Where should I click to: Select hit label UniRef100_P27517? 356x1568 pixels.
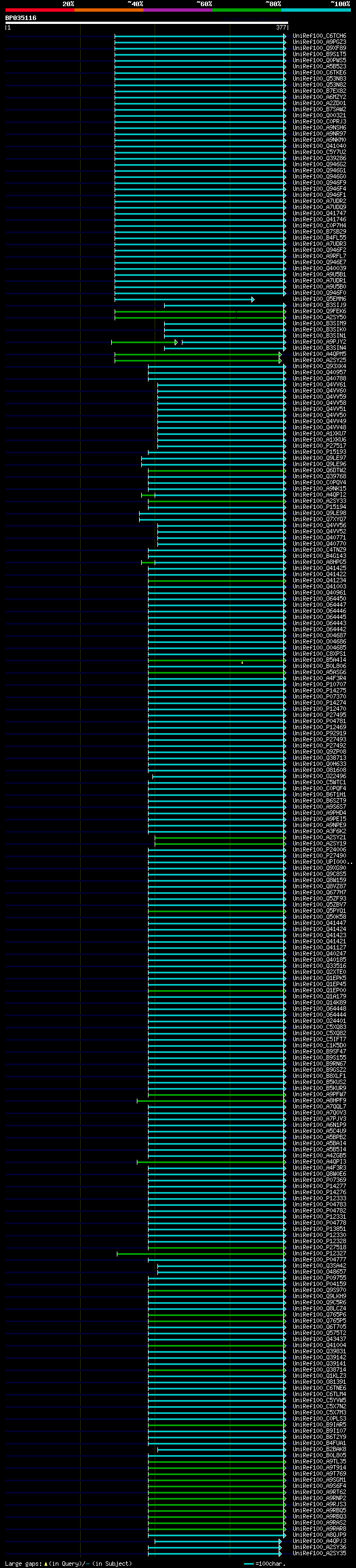tap(319, 446)
